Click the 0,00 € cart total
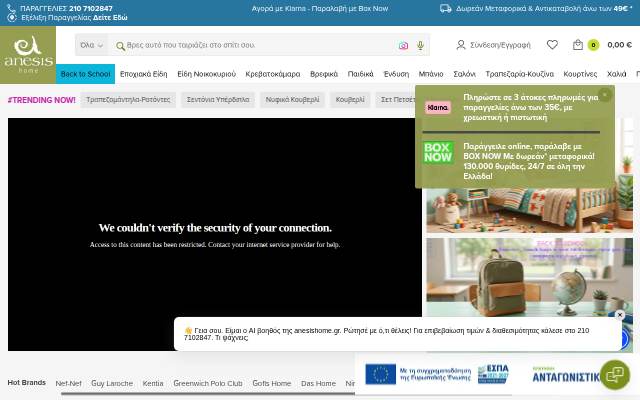The height and width of the screenshot is (400, 640). point(619,45)
